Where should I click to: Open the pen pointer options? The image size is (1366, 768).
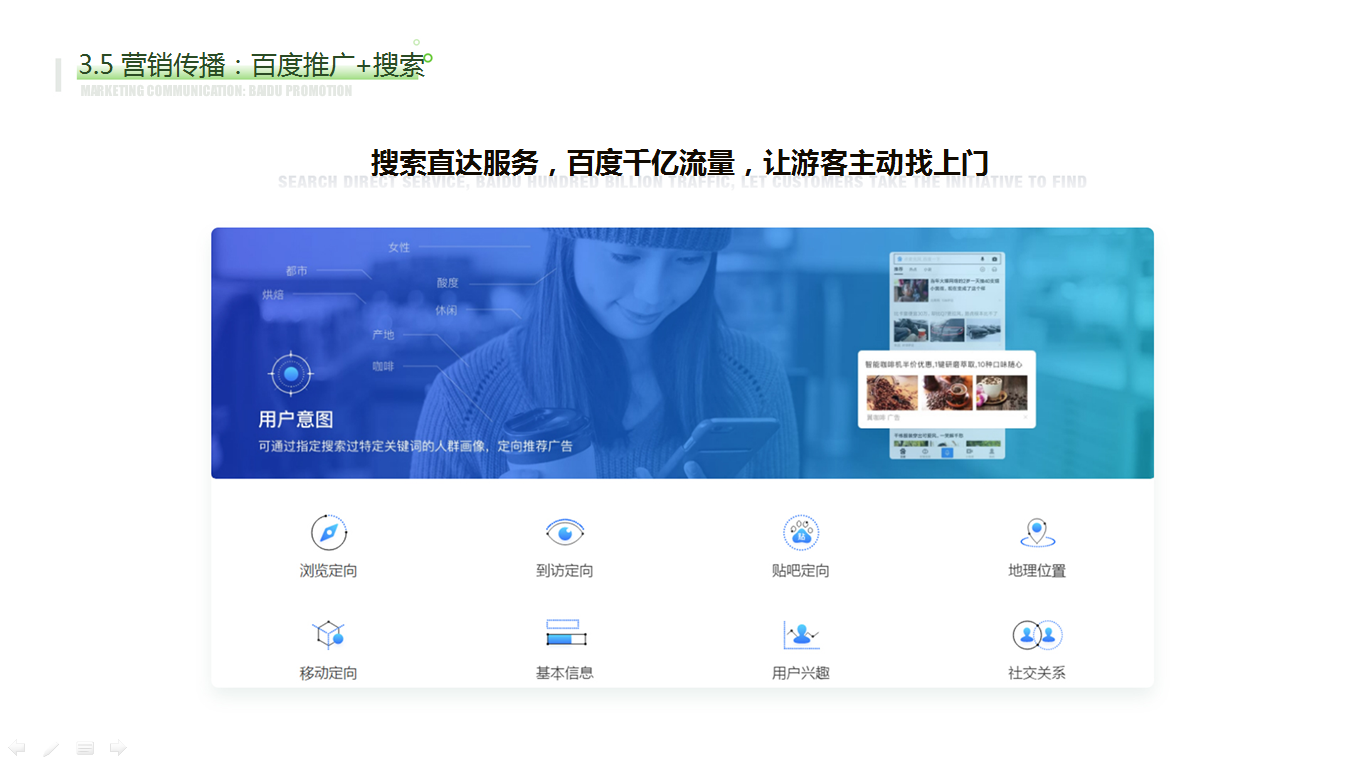pyautogui.click(x=51, y=748)
